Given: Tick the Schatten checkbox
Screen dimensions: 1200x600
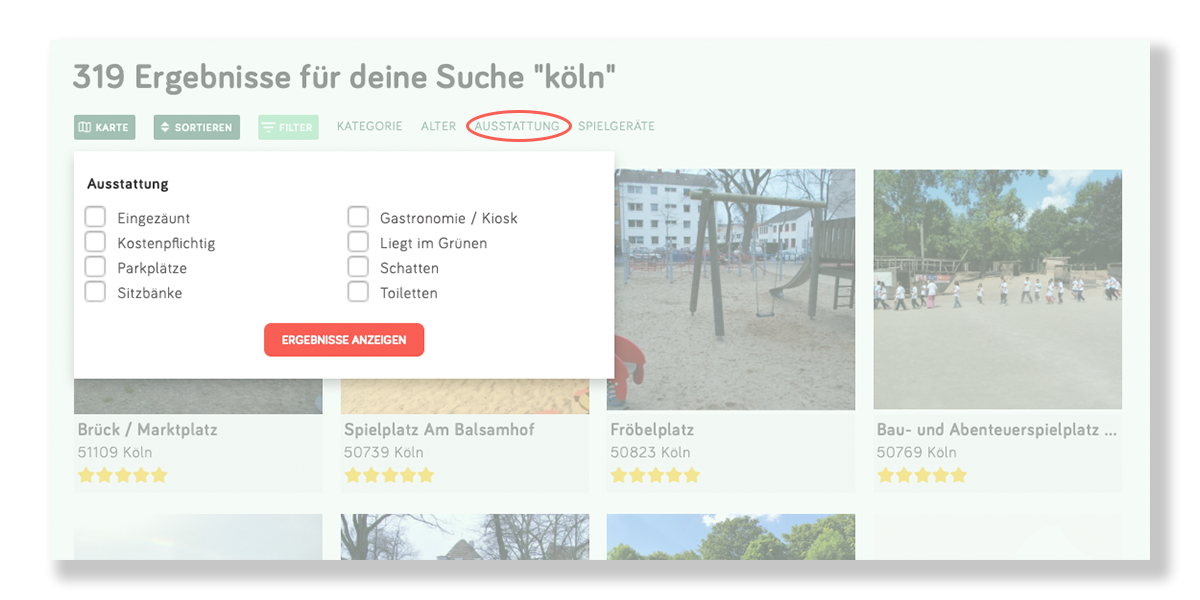Looking at the screenshot, I should coord(358,267).
